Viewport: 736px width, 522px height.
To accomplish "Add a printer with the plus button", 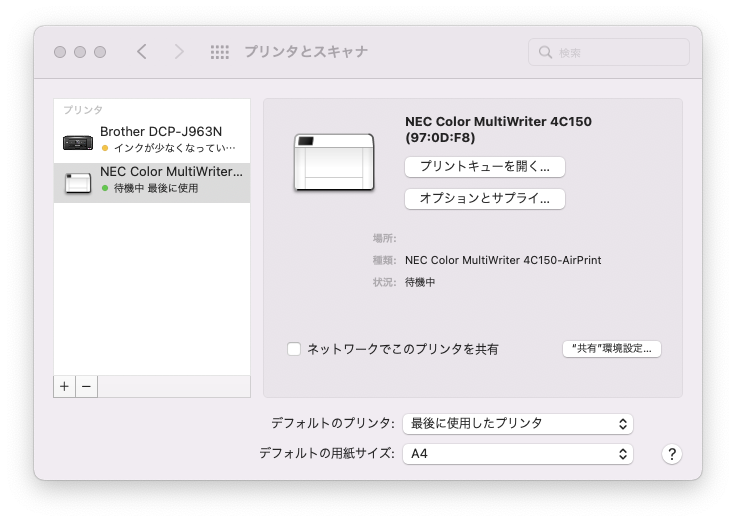I will (64, 386).
